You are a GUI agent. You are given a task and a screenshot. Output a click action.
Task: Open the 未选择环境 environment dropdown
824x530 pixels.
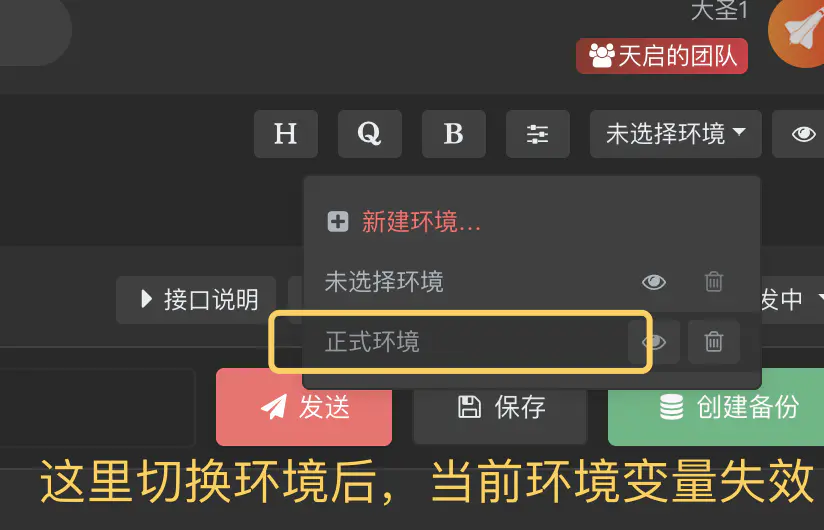click(676, 134)
